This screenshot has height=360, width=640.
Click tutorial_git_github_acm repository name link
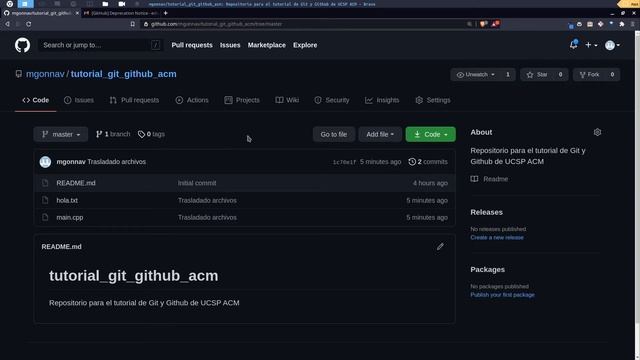click(x=124, y=74)
